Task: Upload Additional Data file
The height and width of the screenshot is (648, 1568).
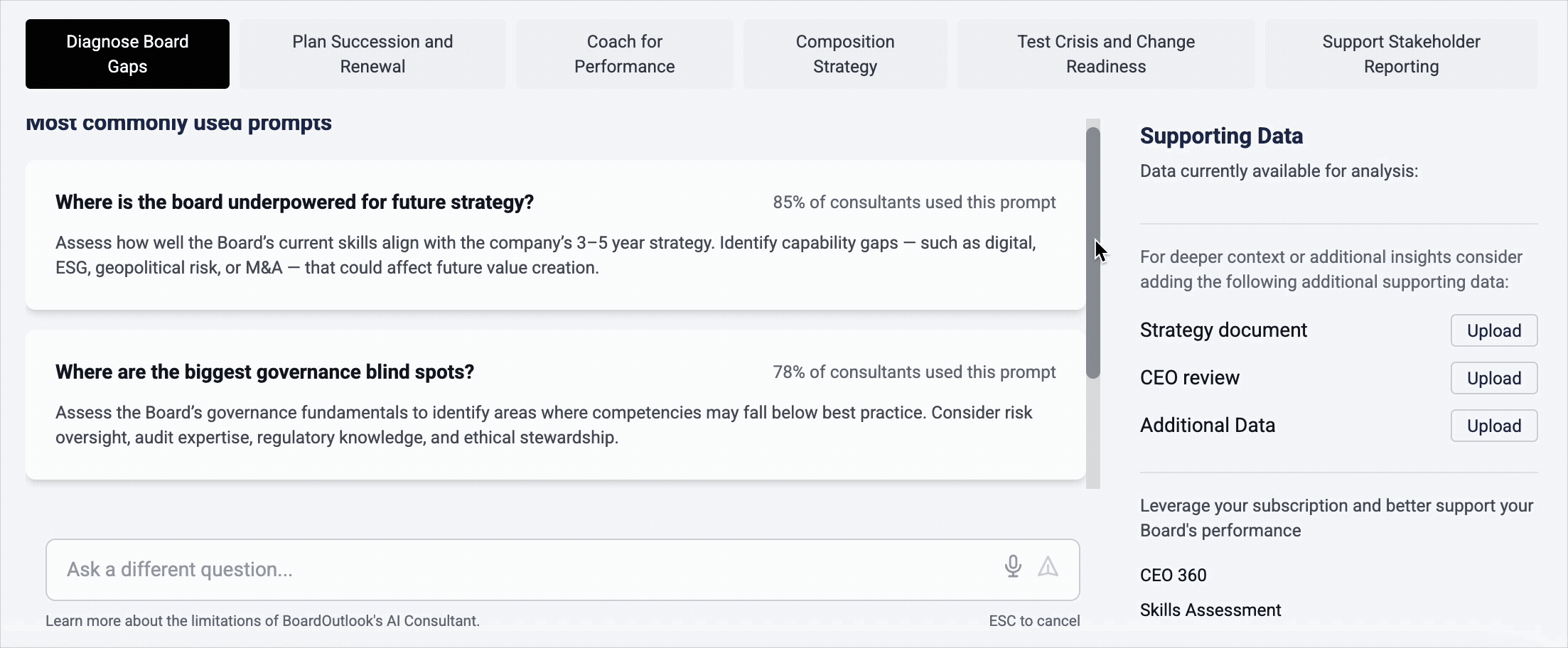Action: pyautogui.click(x=1493, y=426)
